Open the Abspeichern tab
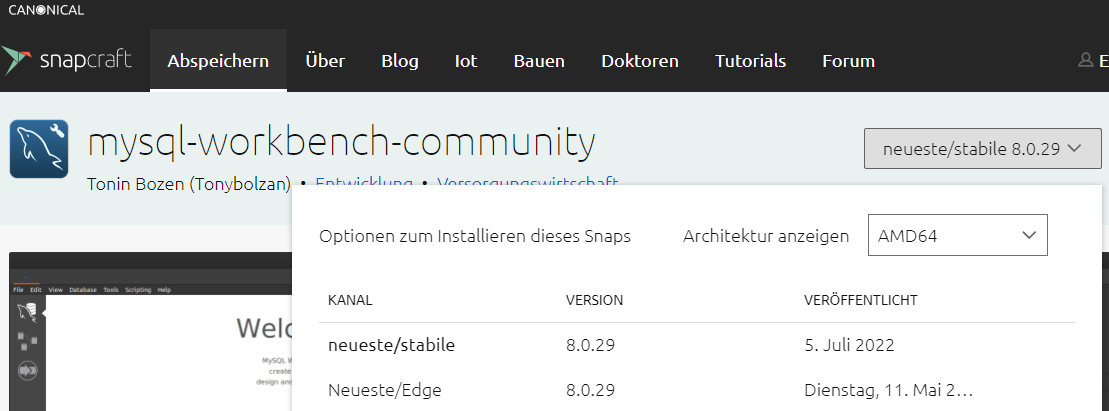Screen dimensions: 1109x411 click(218, 61)
